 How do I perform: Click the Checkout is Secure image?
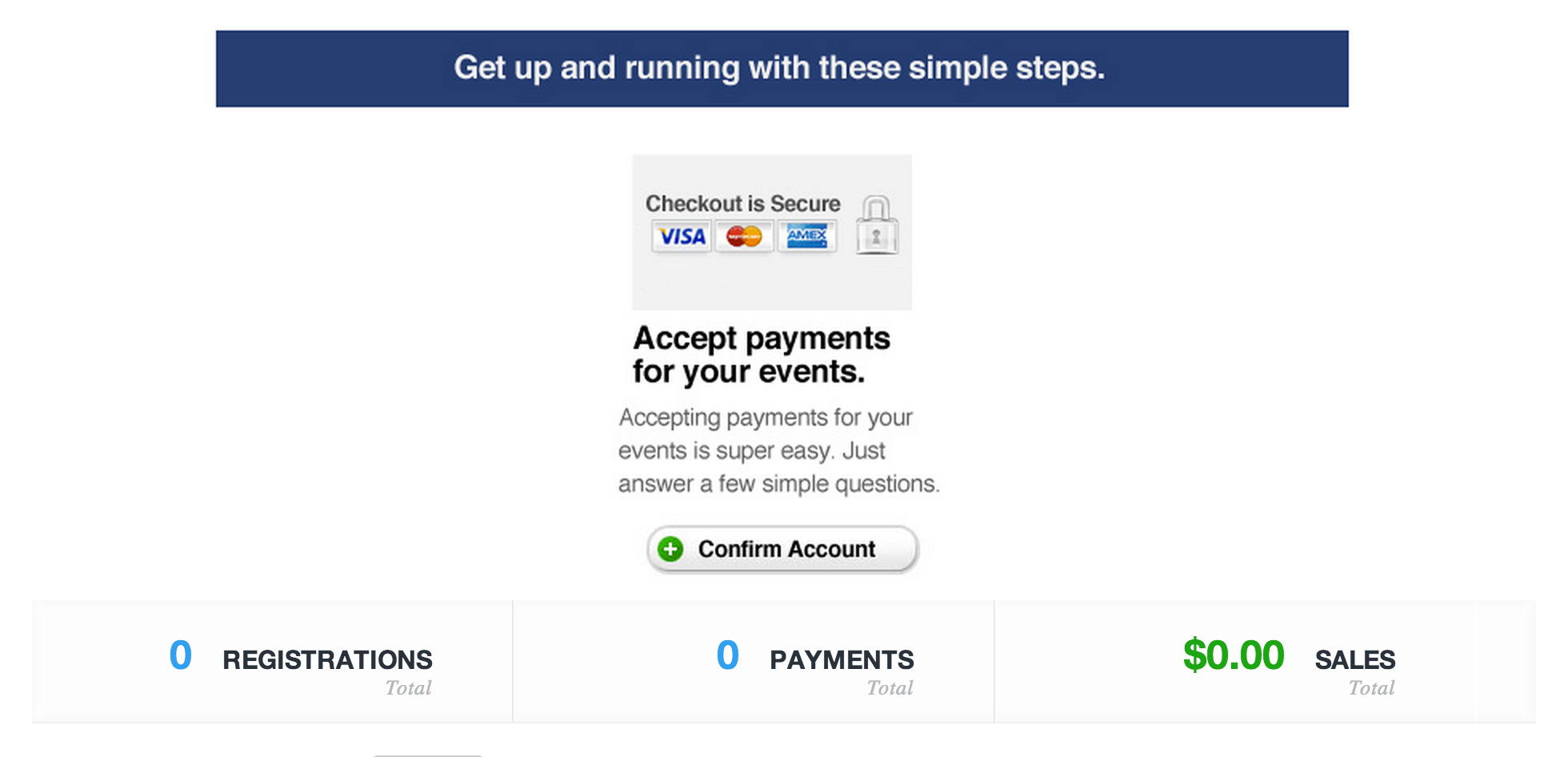(x=772, y=232)
